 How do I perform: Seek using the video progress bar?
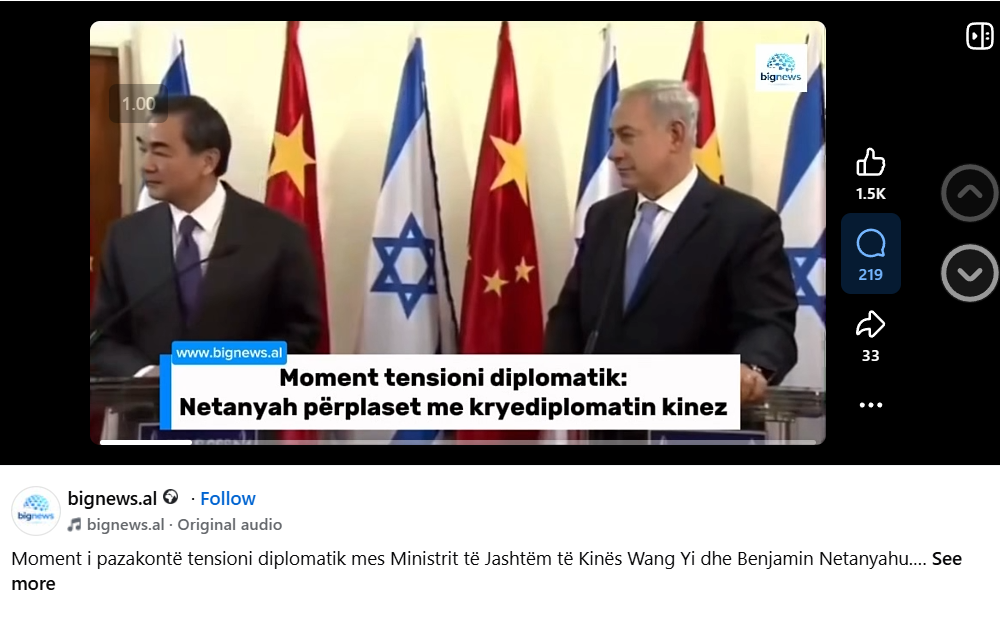tap(458, 441)
